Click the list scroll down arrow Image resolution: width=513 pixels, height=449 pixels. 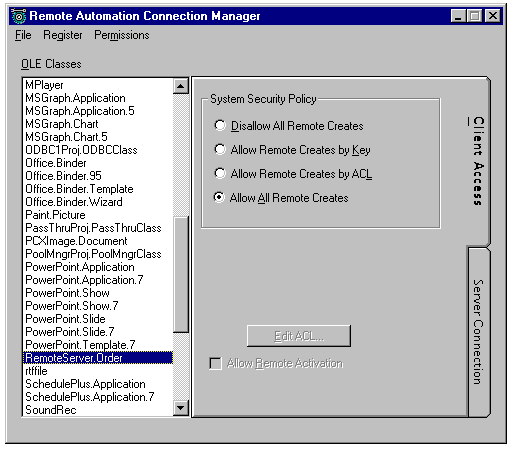pyautogui.click(x=181, y=408)
